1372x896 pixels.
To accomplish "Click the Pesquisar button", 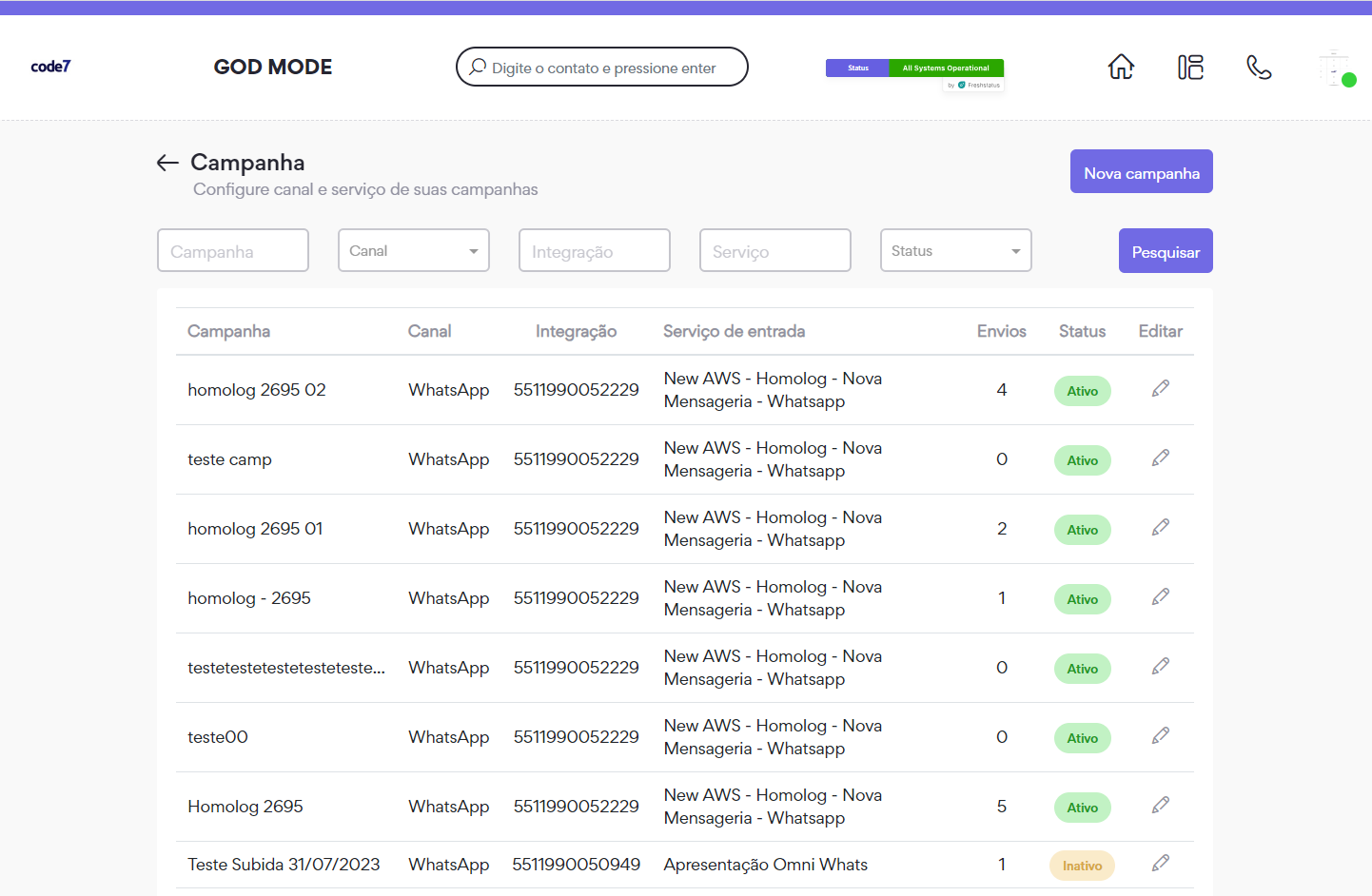I will [x=1166, y=251].
